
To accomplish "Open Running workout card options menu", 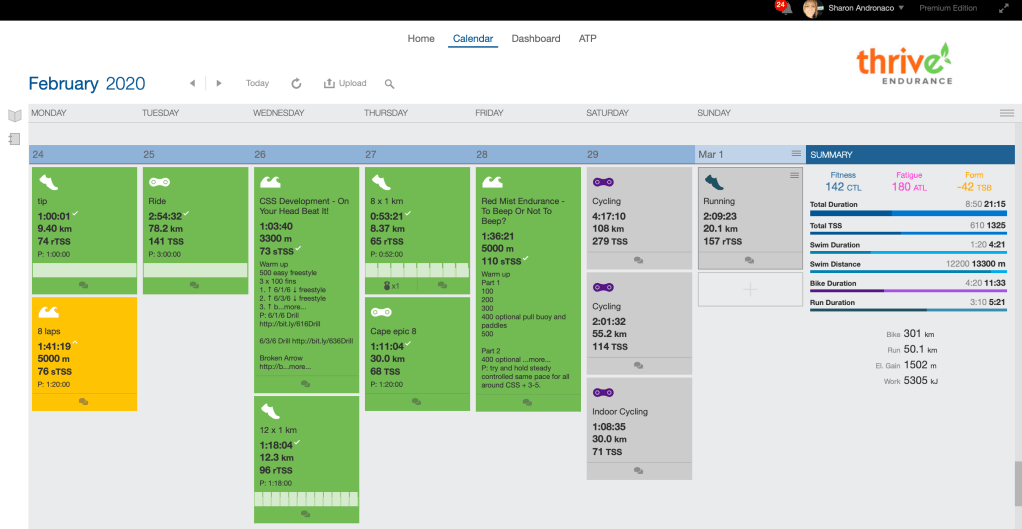I will click(x=794, y=175).
